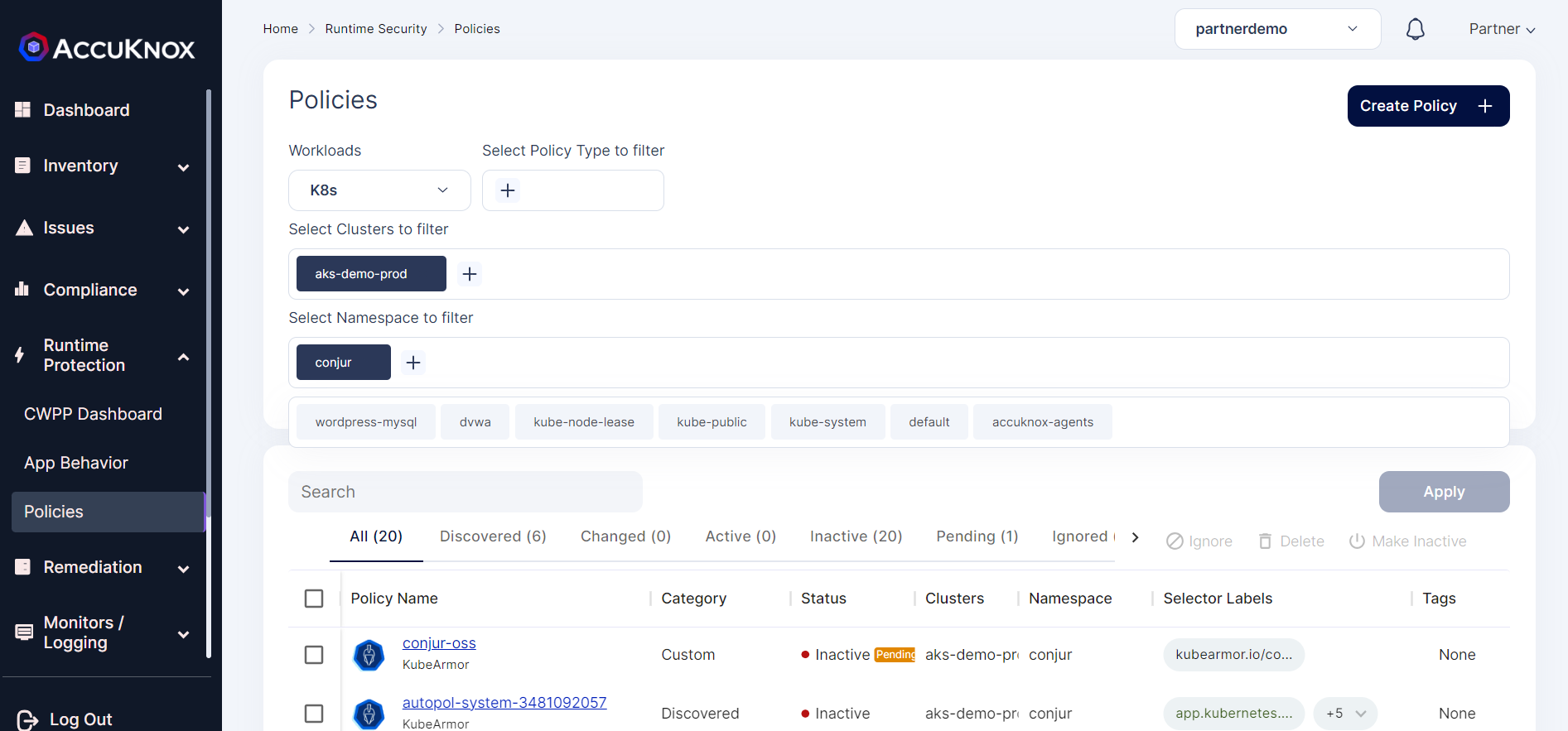The width and height of the screenshot is (1568, 731).
Task: Switch to the Discovered (6) tab
Action: (x=493, y=536)
